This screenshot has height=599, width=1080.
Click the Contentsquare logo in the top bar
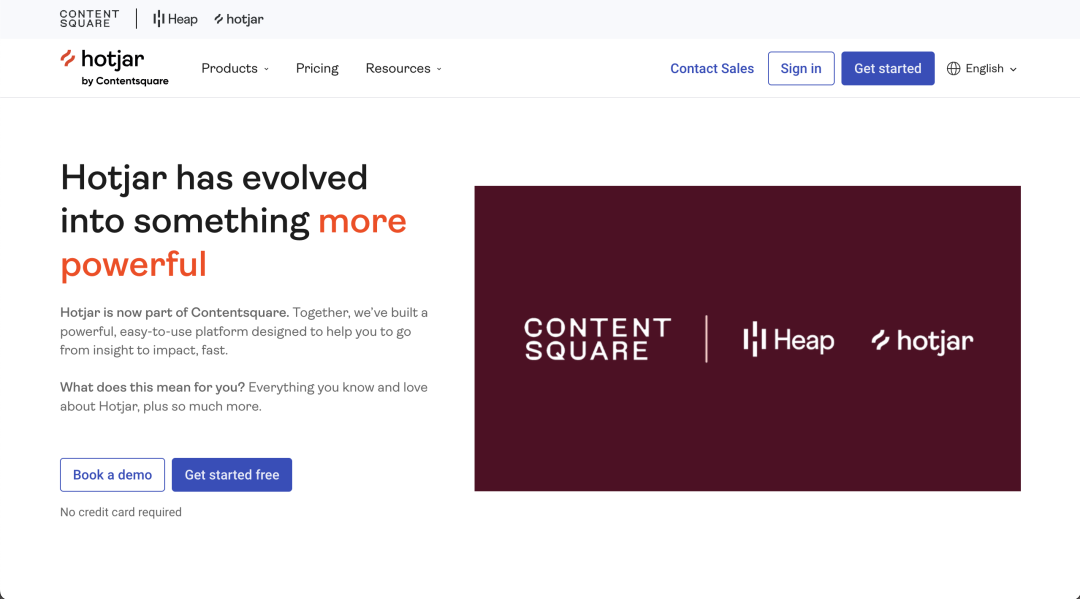point(89,19)
